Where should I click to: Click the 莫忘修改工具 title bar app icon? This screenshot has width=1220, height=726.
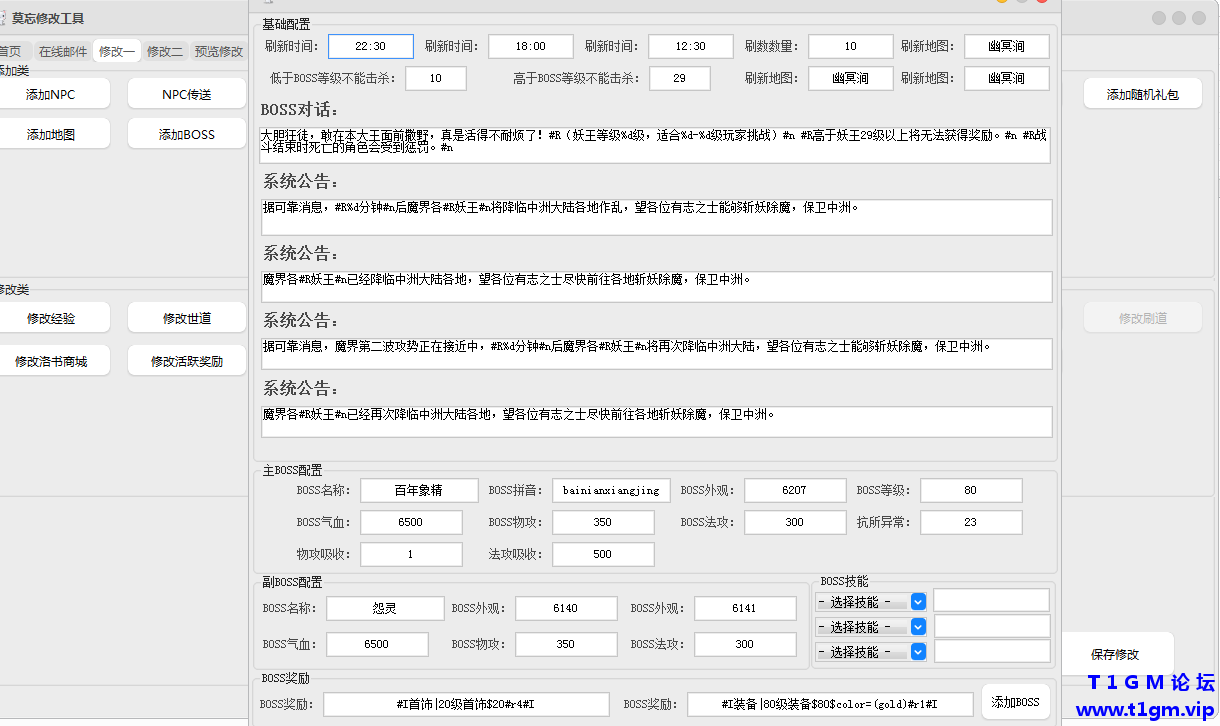pyautogui.click(x=3, y=18)
